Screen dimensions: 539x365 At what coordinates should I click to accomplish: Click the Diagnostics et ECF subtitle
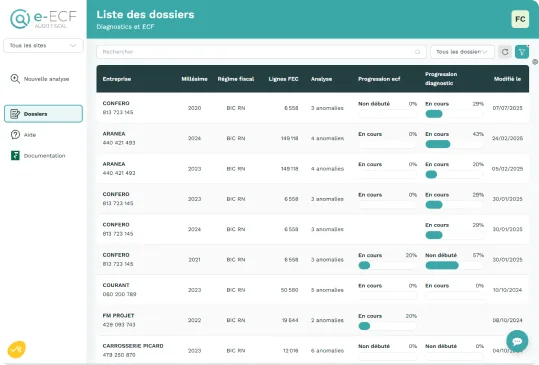coord(125,27)
